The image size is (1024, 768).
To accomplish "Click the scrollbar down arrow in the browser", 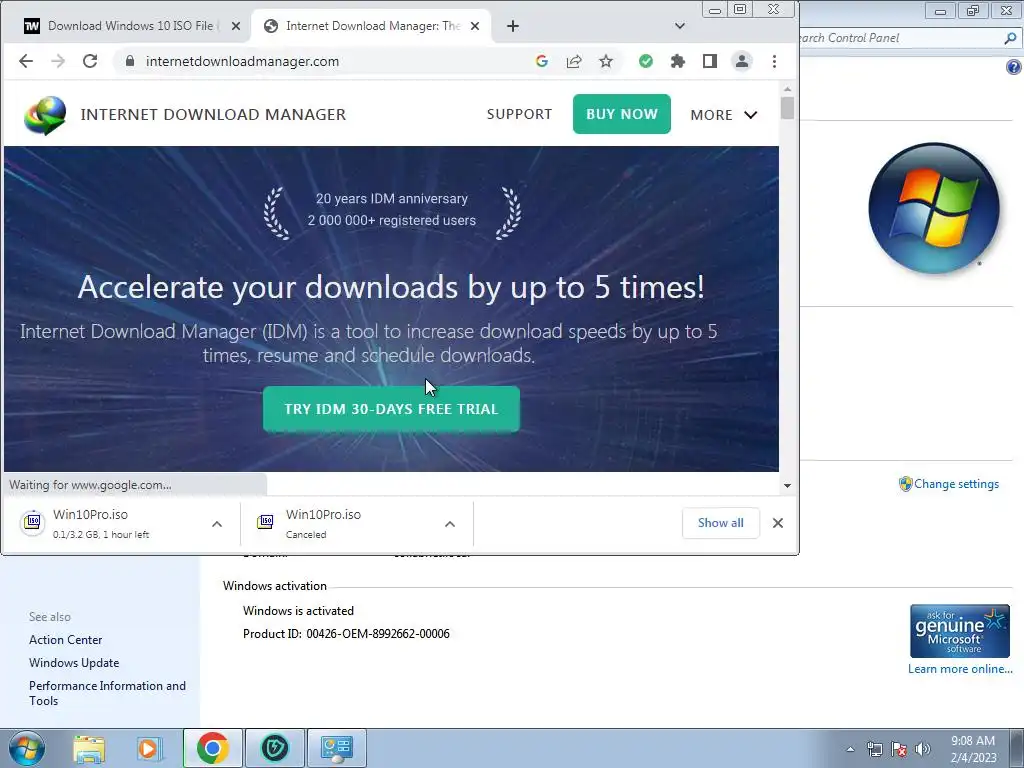I will (x=788, y=485).
